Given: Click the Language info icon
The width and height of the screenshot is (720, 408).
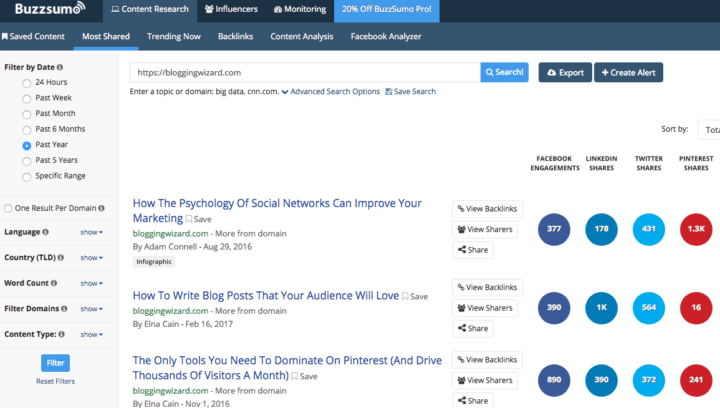Looking at the screenshot, I should (x=45, y=232).
